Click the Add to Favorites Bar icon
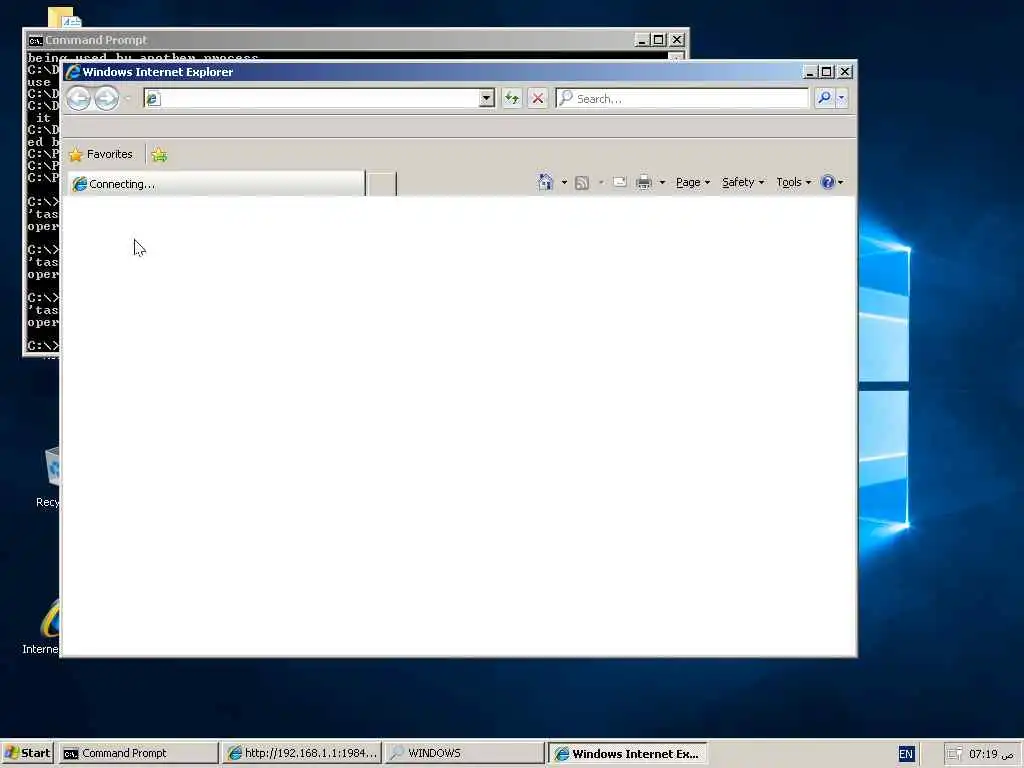Viewport: 1024px width, 768px height. pyautogui.click(x=159, y=155)
